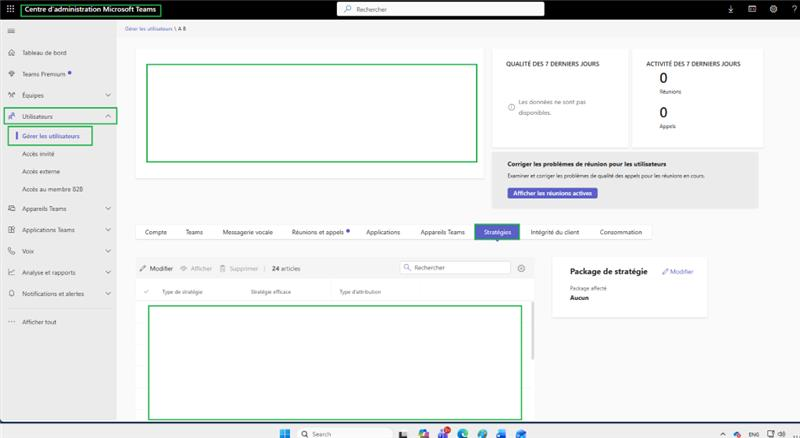Click the volume icon in system tray
This screenshot has height=438, width=800.
point(782,434)
